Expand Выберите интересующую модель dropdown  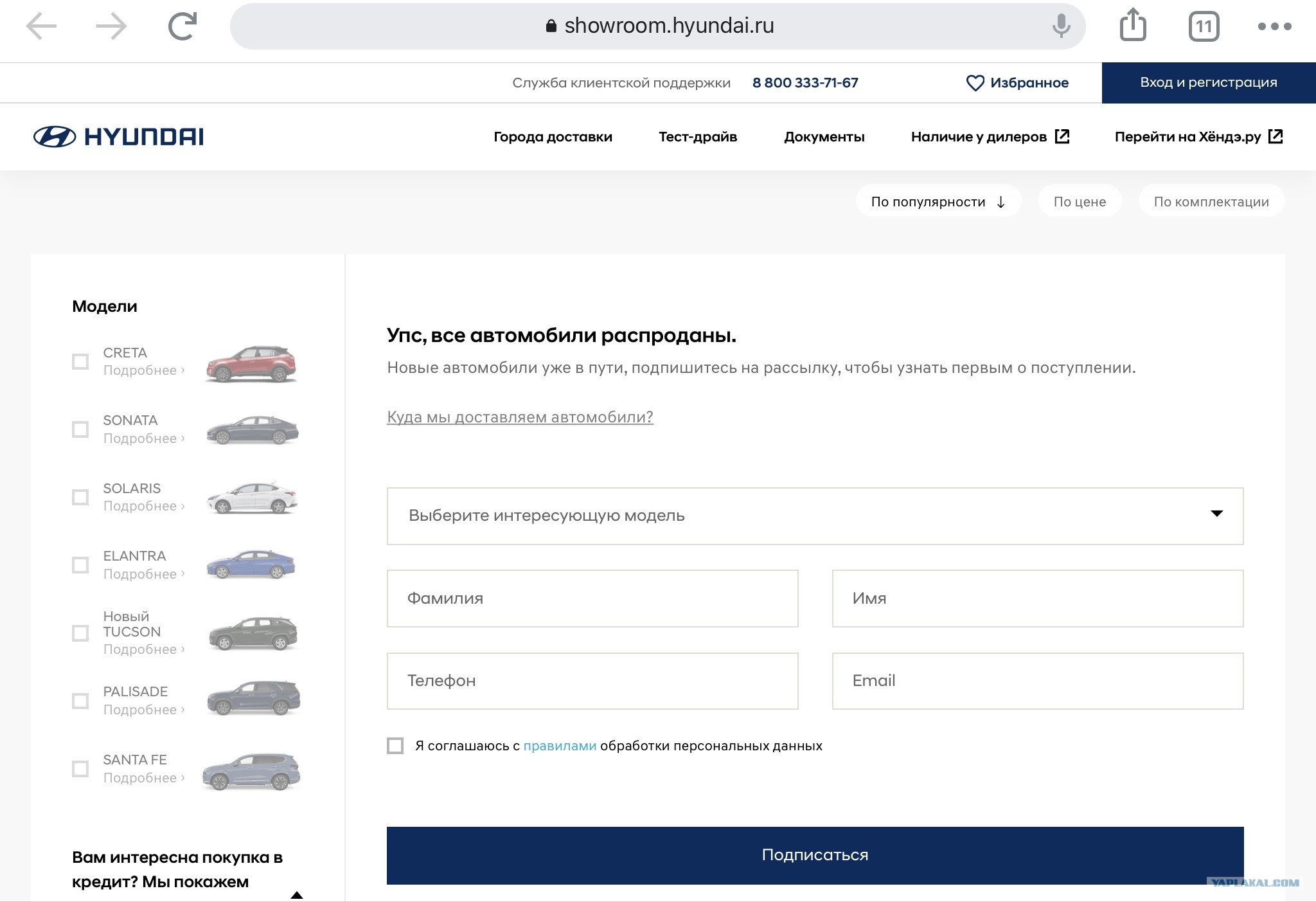pyautogui.click(x=815, y=516)
